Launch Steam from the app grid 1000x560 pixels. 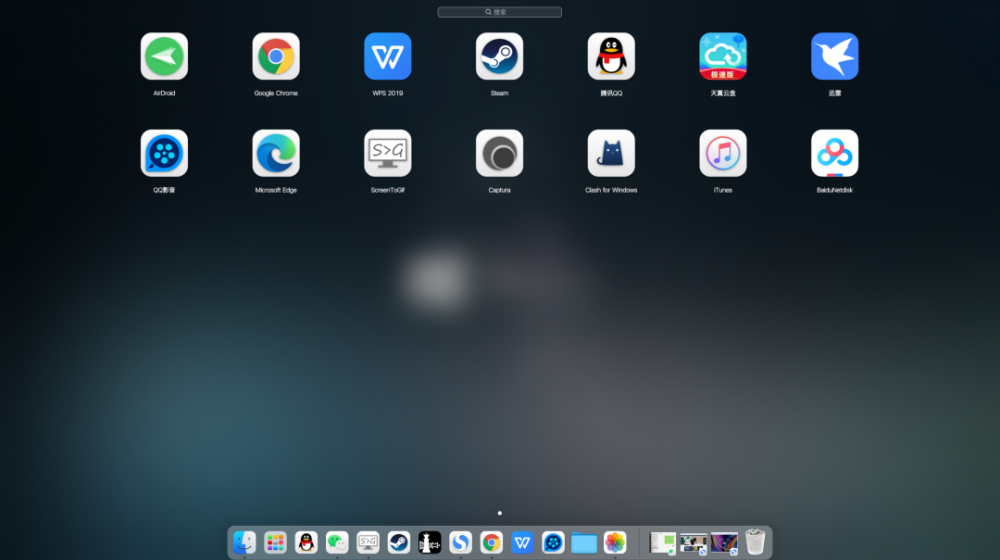tap(499, 56)
